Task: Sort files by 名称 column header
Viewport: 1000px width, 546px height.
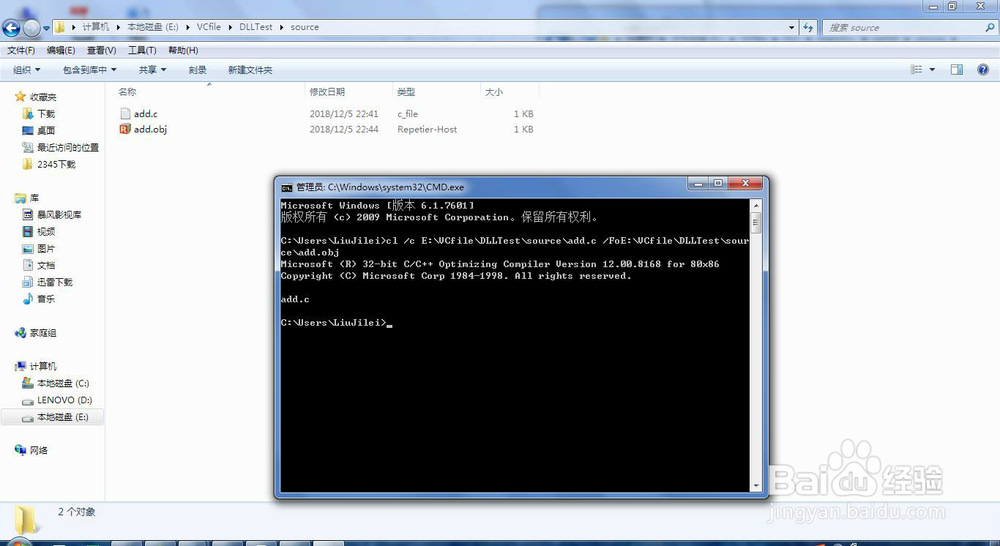Action: pyautogui.click(x=209, y=92)
